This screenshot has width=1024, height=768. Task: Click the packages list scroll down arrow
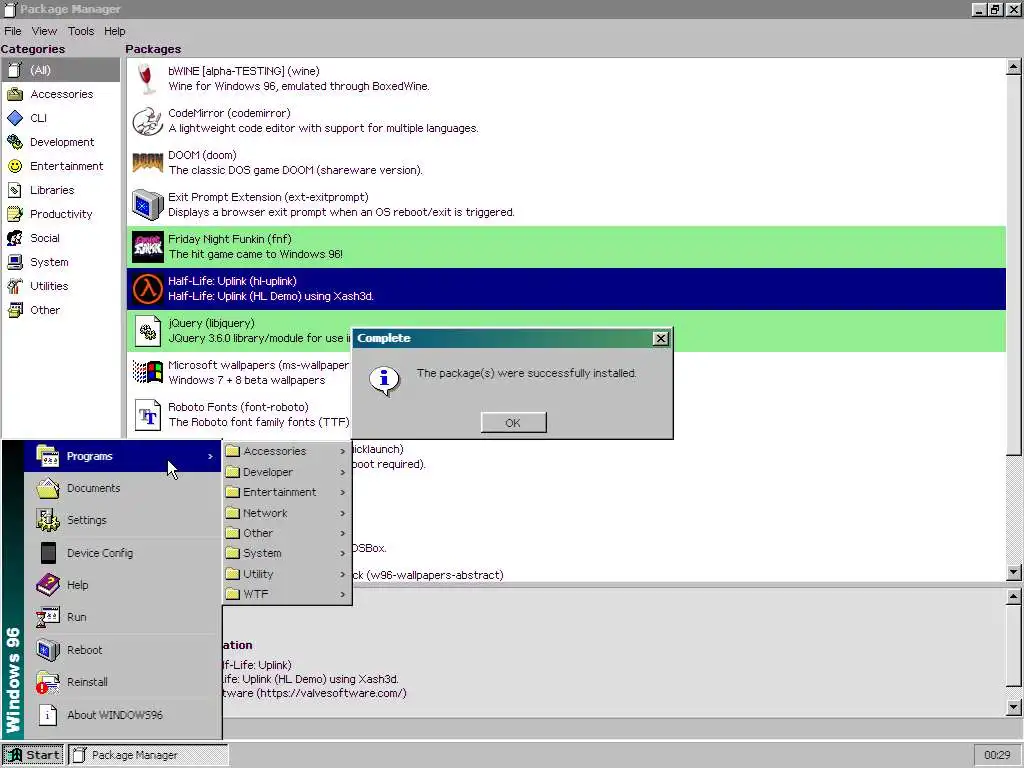click(x=1014, y=573)
